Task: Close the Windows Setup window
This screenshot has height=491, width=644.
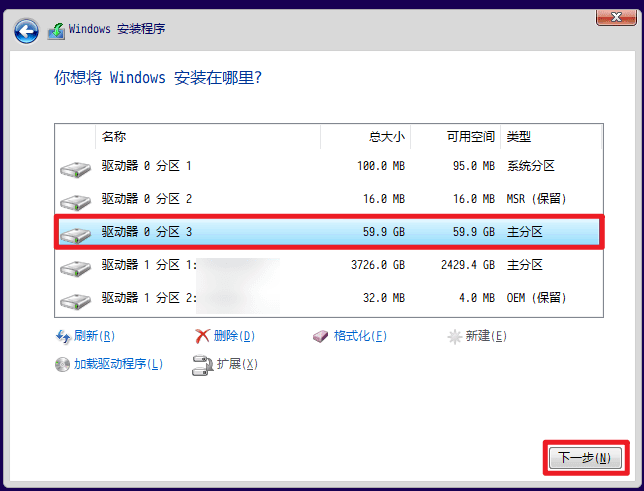Action: point(616,17)
